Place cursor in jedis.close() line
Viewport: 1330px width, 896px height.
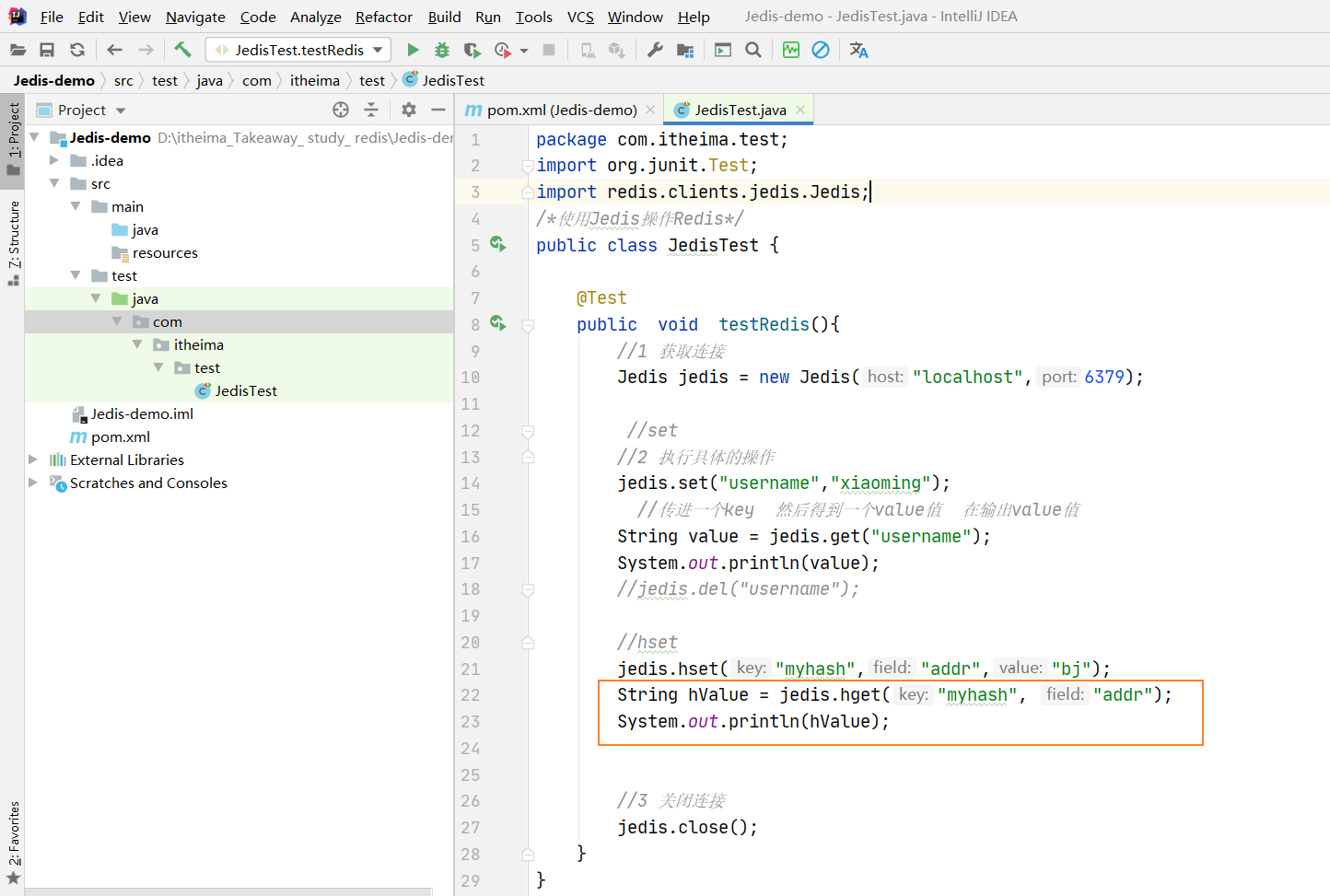point(687,827)
